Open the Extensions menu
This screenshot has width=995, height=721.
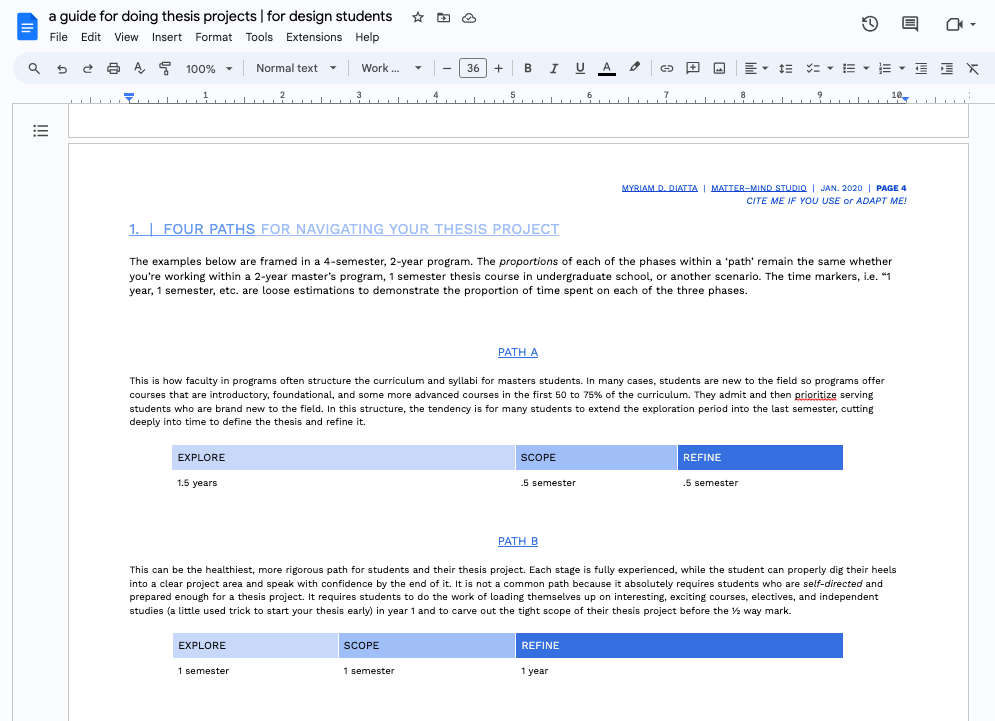[313, 37]
